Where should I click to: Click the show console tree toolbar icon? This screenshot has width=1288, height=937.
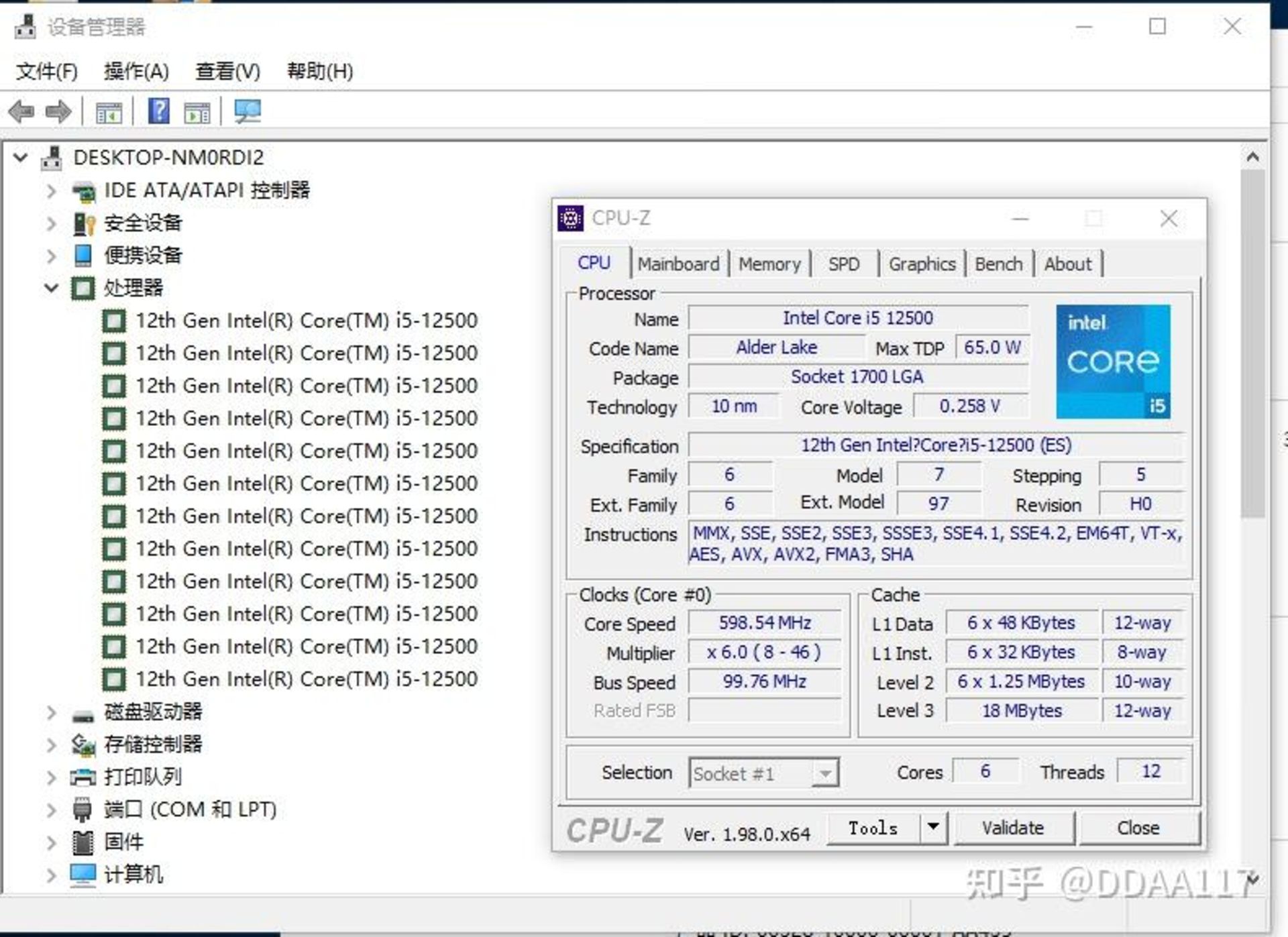click(x=111, y=111)
